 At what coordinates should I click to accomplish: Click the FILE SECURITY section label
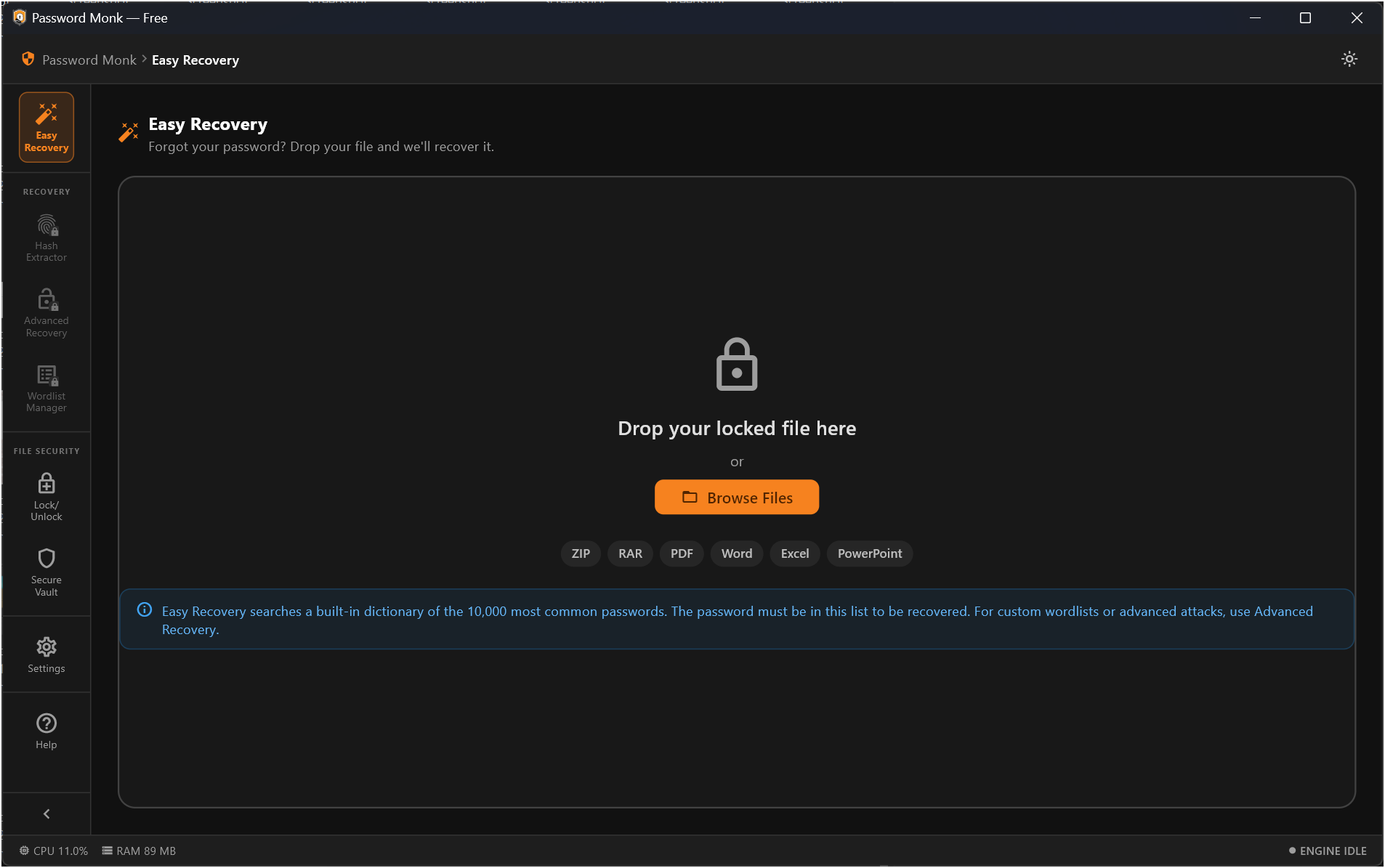47,451
